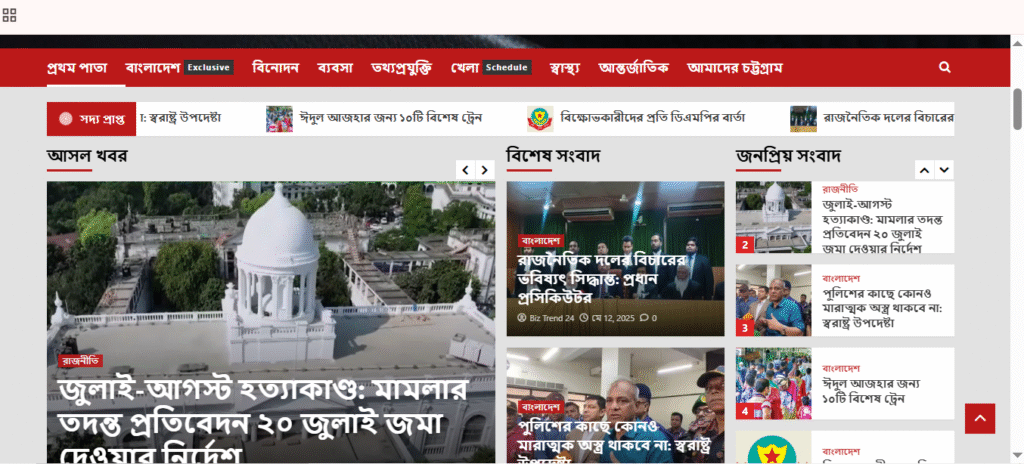Click বাংলাদেশ tag on second বিশেষ সংবাদ card
Screen dimensions: 1024x464
[540, 407]
